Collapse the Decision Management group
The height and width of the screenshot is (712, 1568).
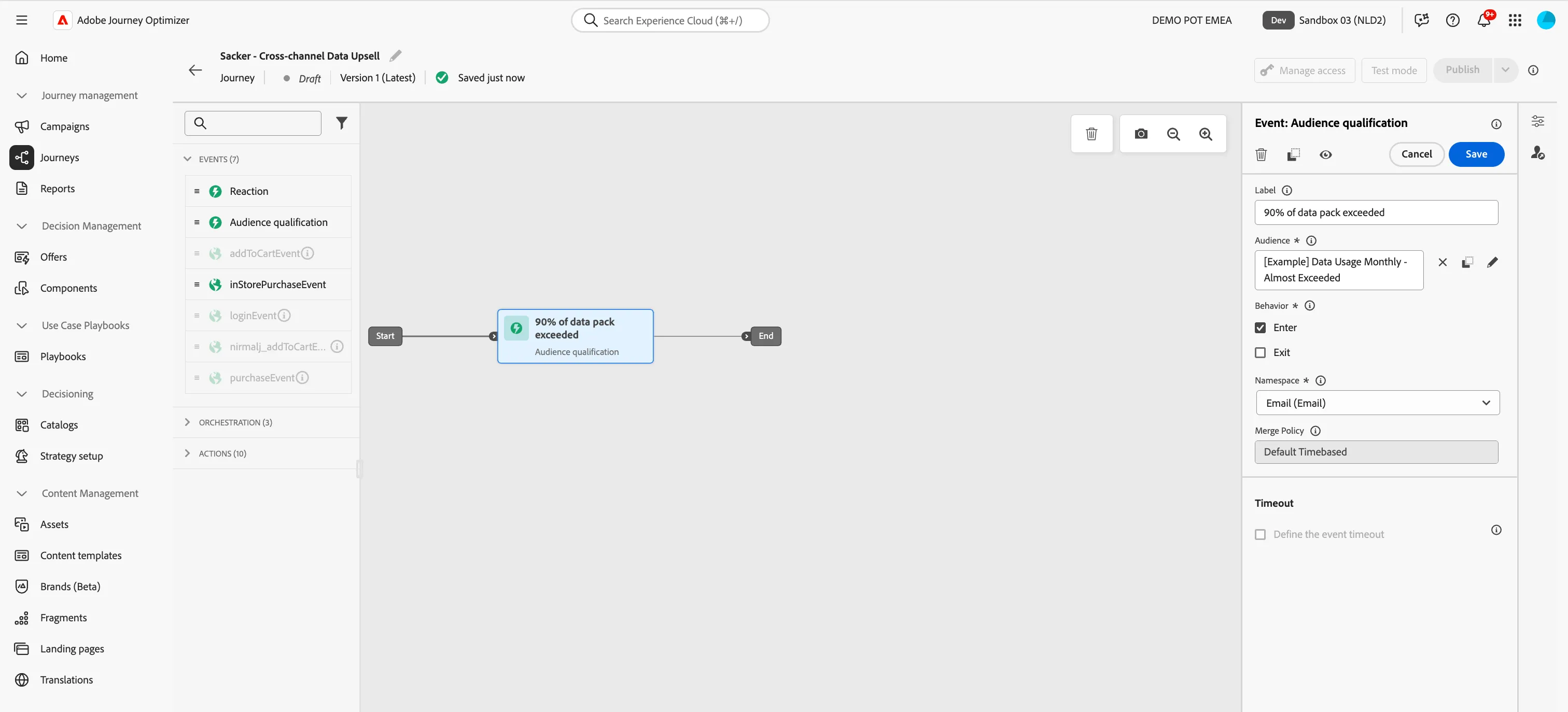tap(22, 226)
